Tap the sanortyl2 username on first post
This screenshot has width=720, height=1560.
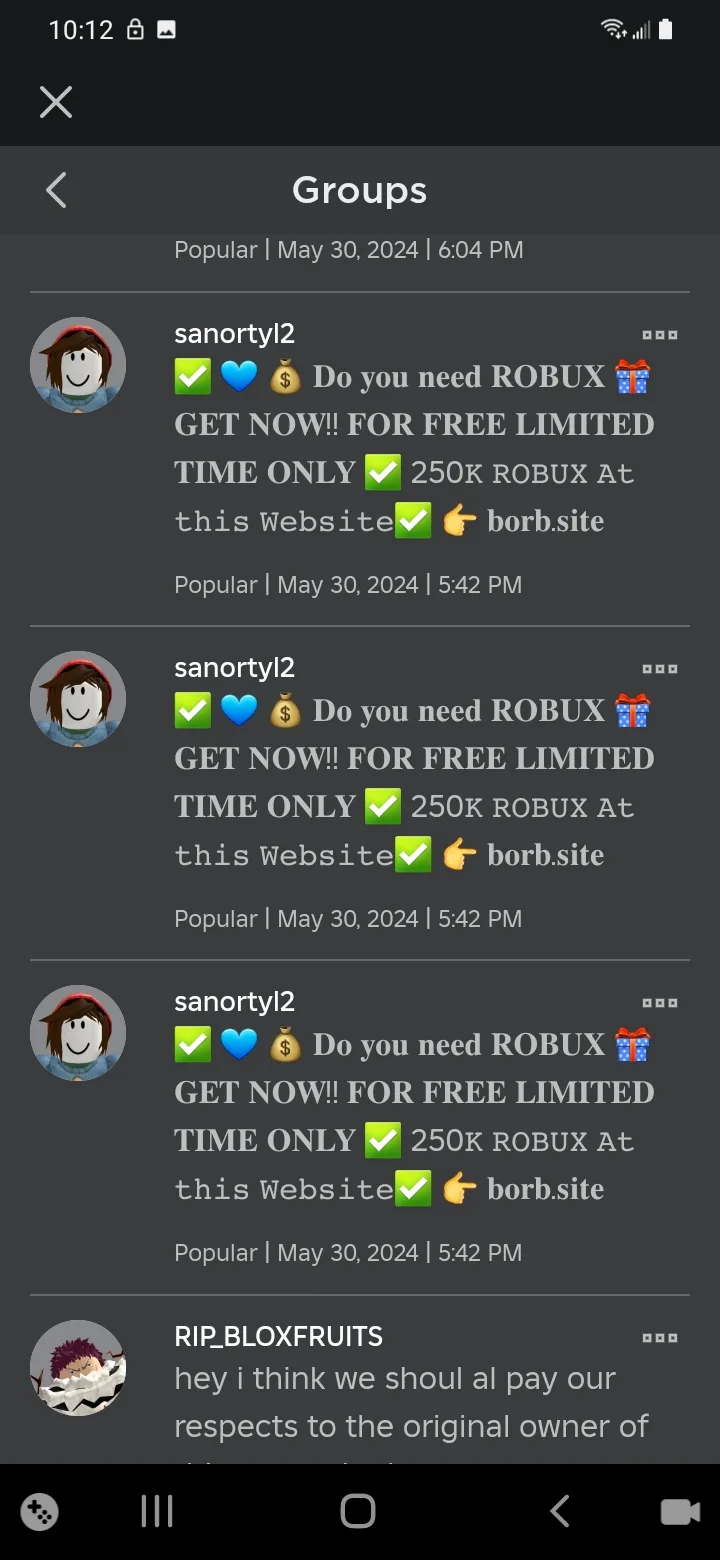(x=235, y=334)
